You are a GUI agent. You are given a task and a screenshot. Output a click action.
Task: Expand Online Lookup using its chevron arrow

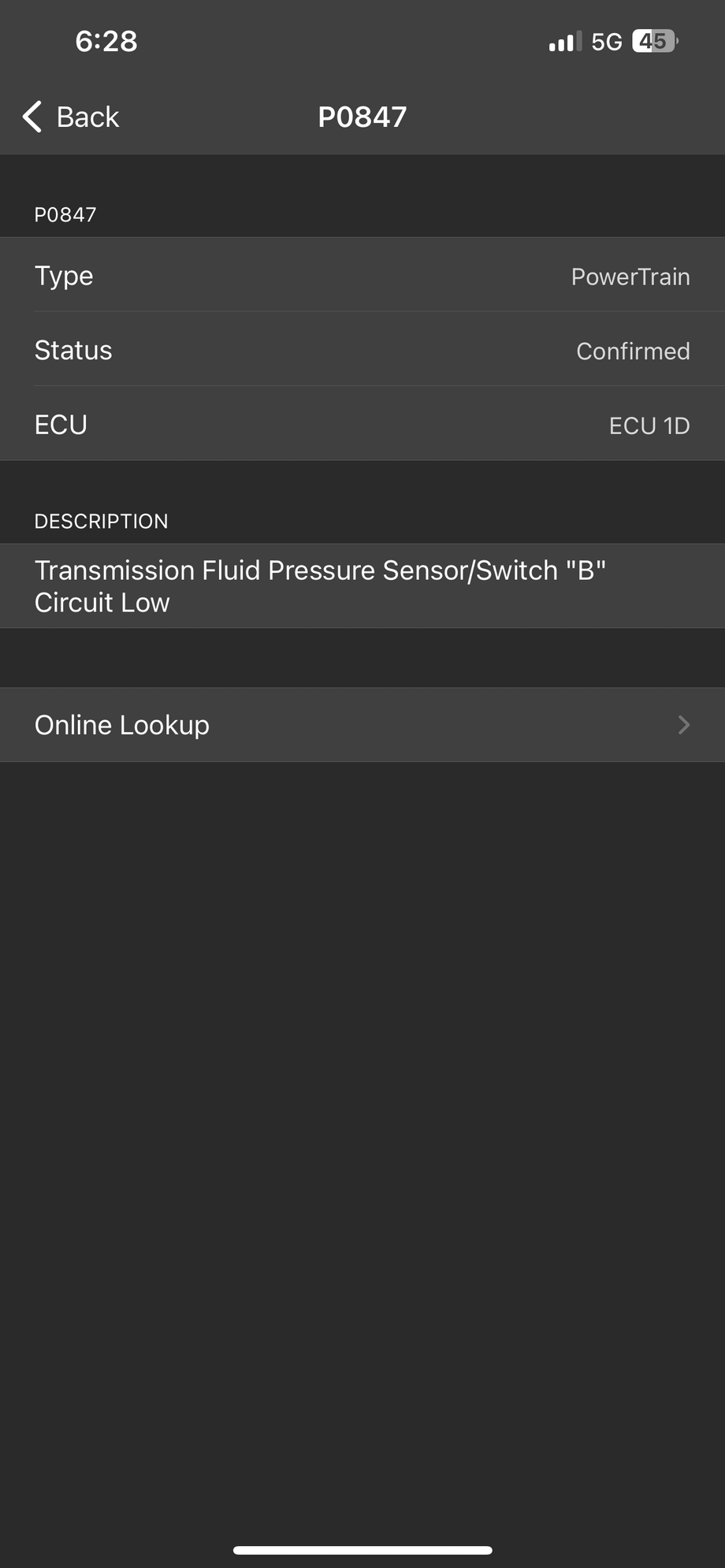[683, 725]
